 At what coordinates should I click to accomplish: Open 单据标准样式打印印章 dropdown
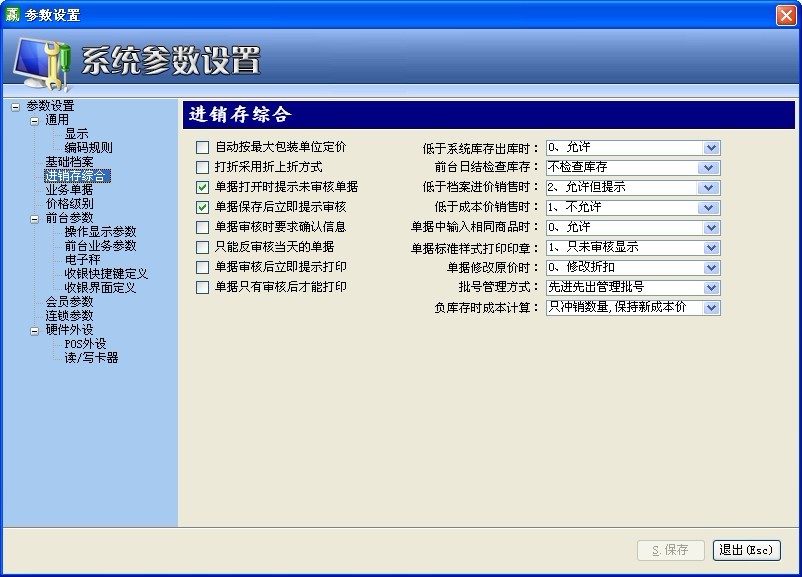coord(711,248)
